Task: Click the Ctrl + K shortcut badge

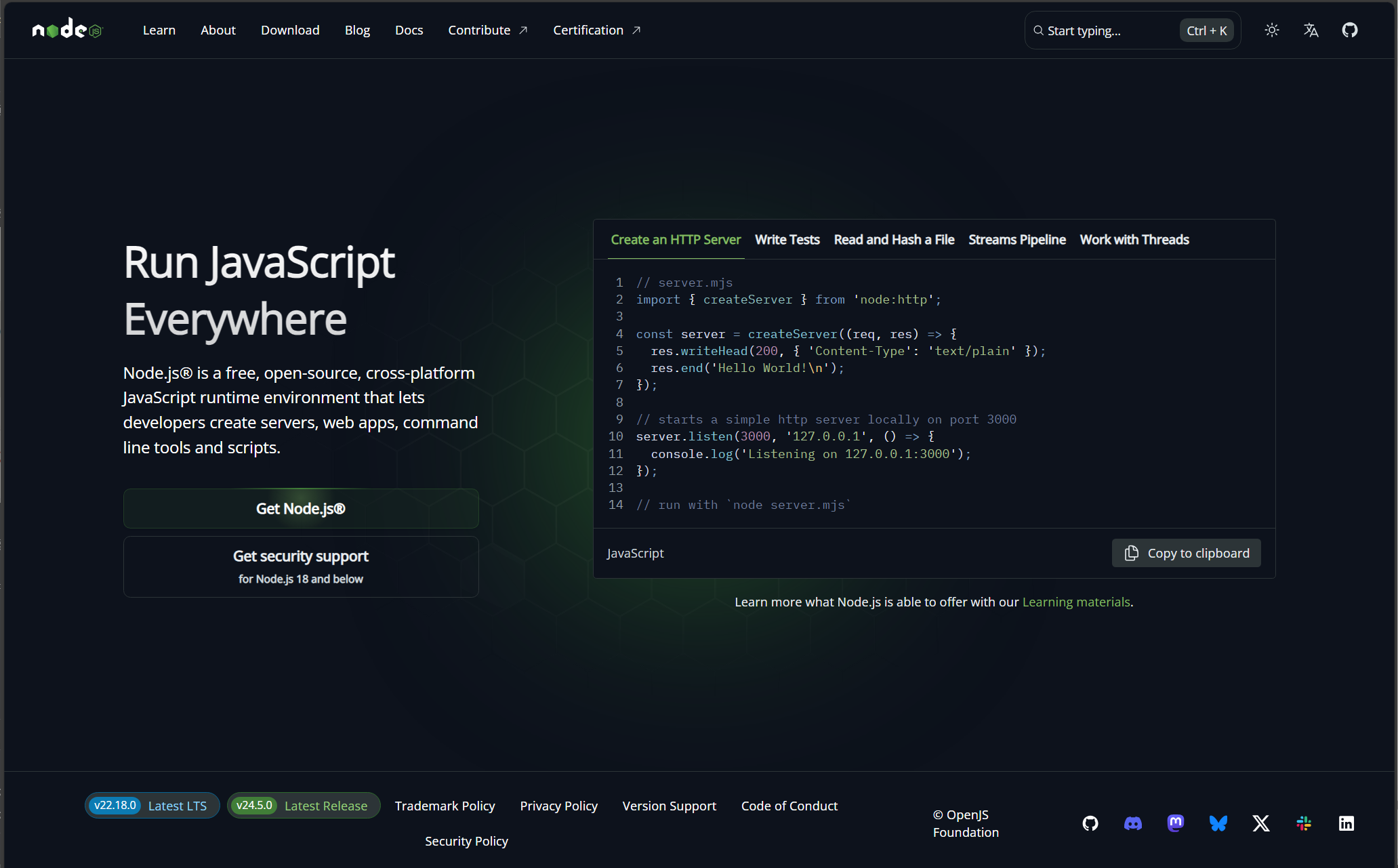Action: (1207, 30)
